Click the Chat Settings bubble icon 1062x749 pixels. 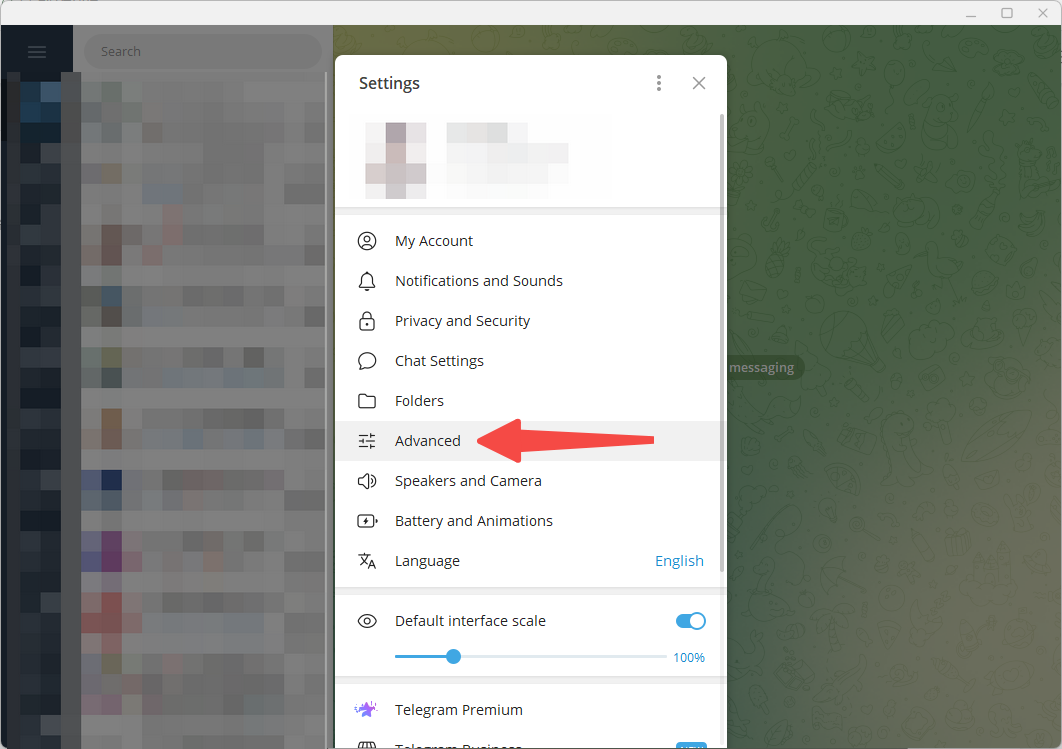pyautogui.click(x=367, y=361)
